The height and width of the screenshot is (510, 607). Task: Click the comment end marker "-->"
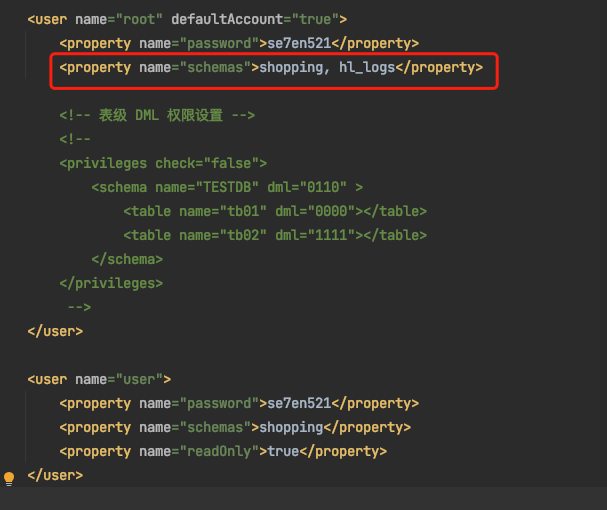(x=79, y=307)
